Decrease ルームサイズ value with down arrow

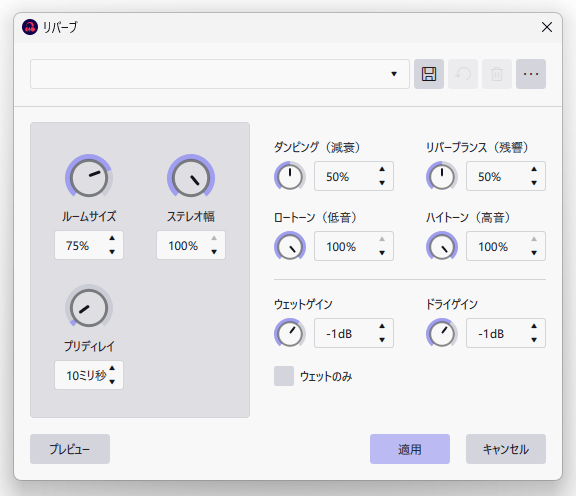pyautogui.click(x=112, y=252)
